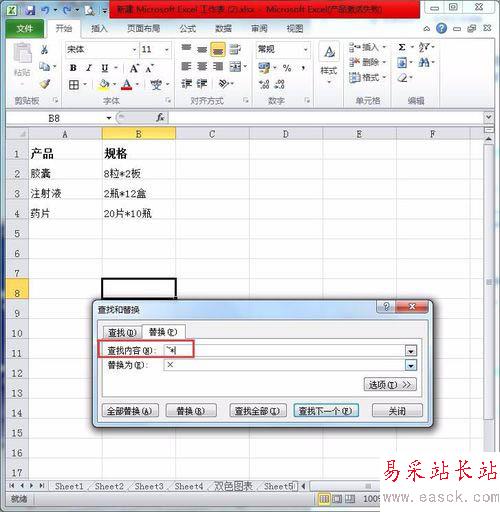This screenshot has width=500, height=512.
Task: Open Find what history dropdown
Action: click(411, 351)
